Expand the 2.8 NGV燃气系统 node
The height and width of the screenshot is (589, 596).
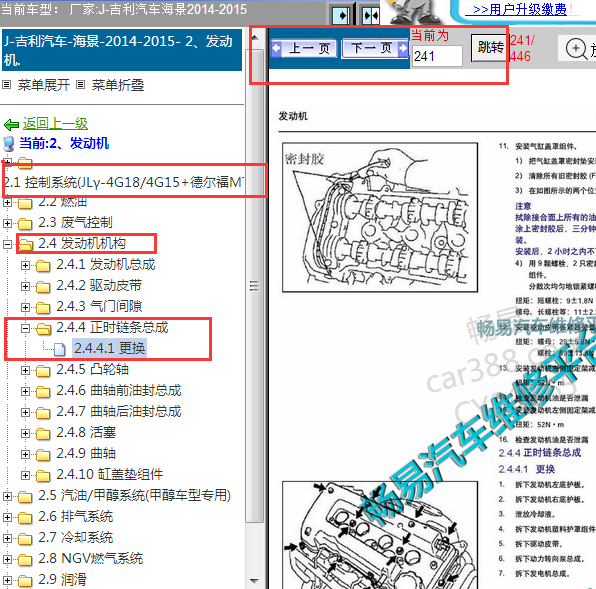(7, 559)
